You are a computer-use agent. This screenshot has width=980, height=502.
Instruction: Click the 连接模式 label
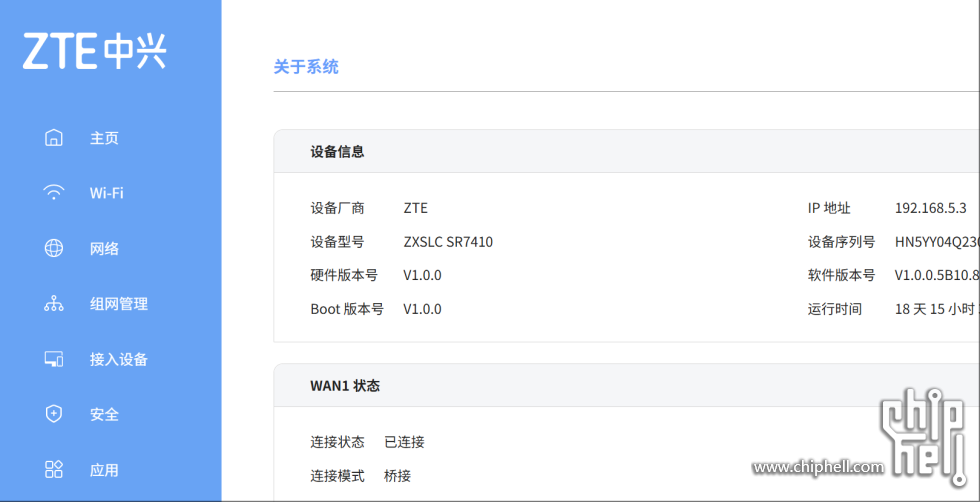(338, 476)
